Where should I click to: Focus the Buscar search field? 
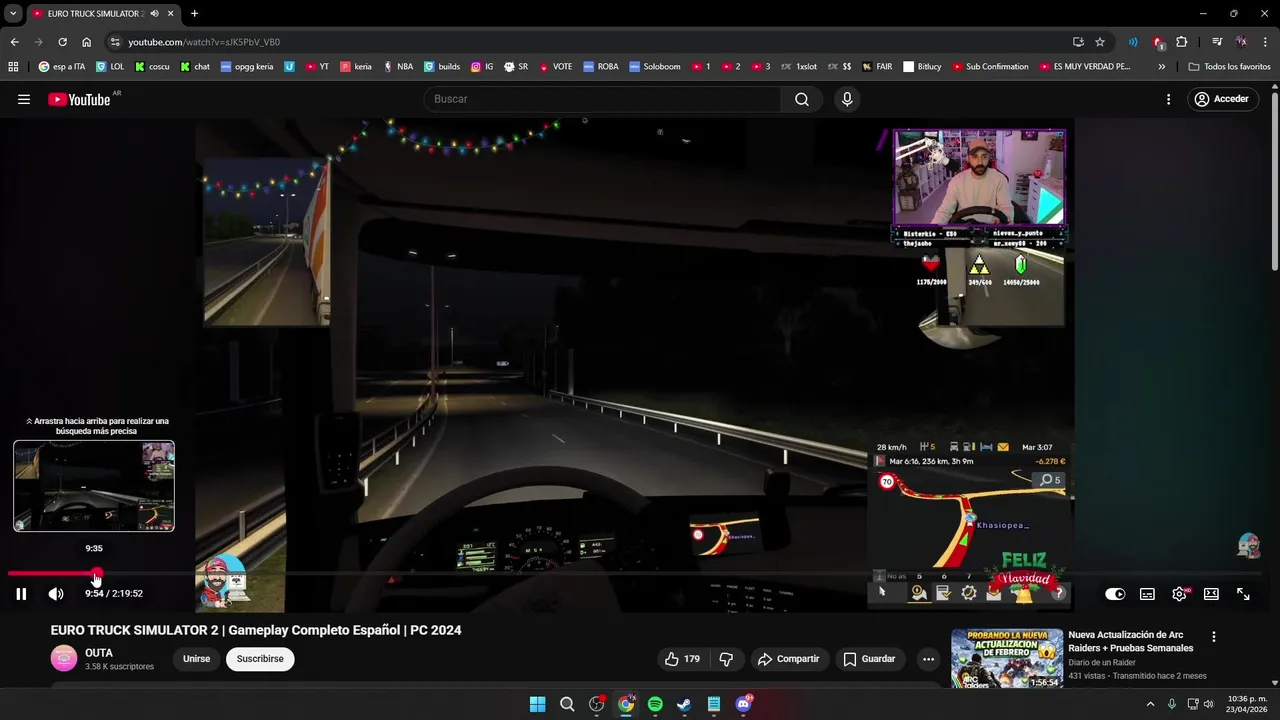603,99
